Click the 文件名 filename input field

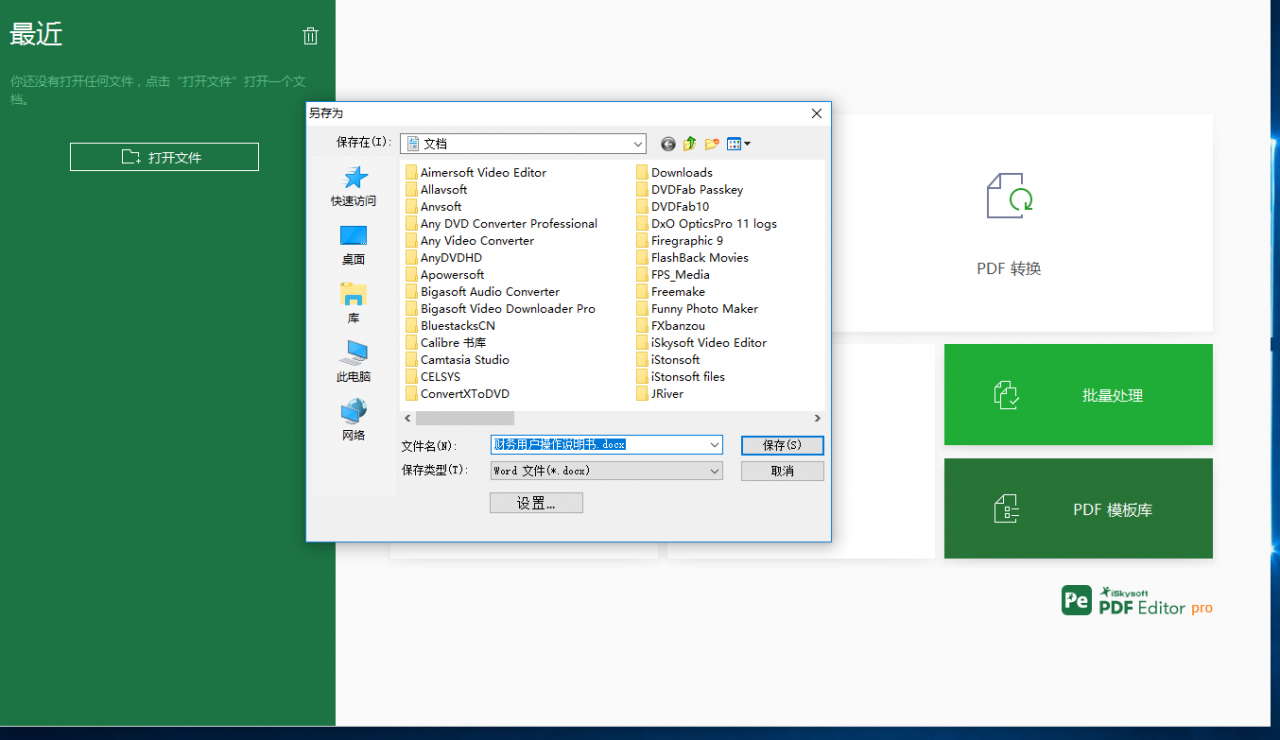600,445
